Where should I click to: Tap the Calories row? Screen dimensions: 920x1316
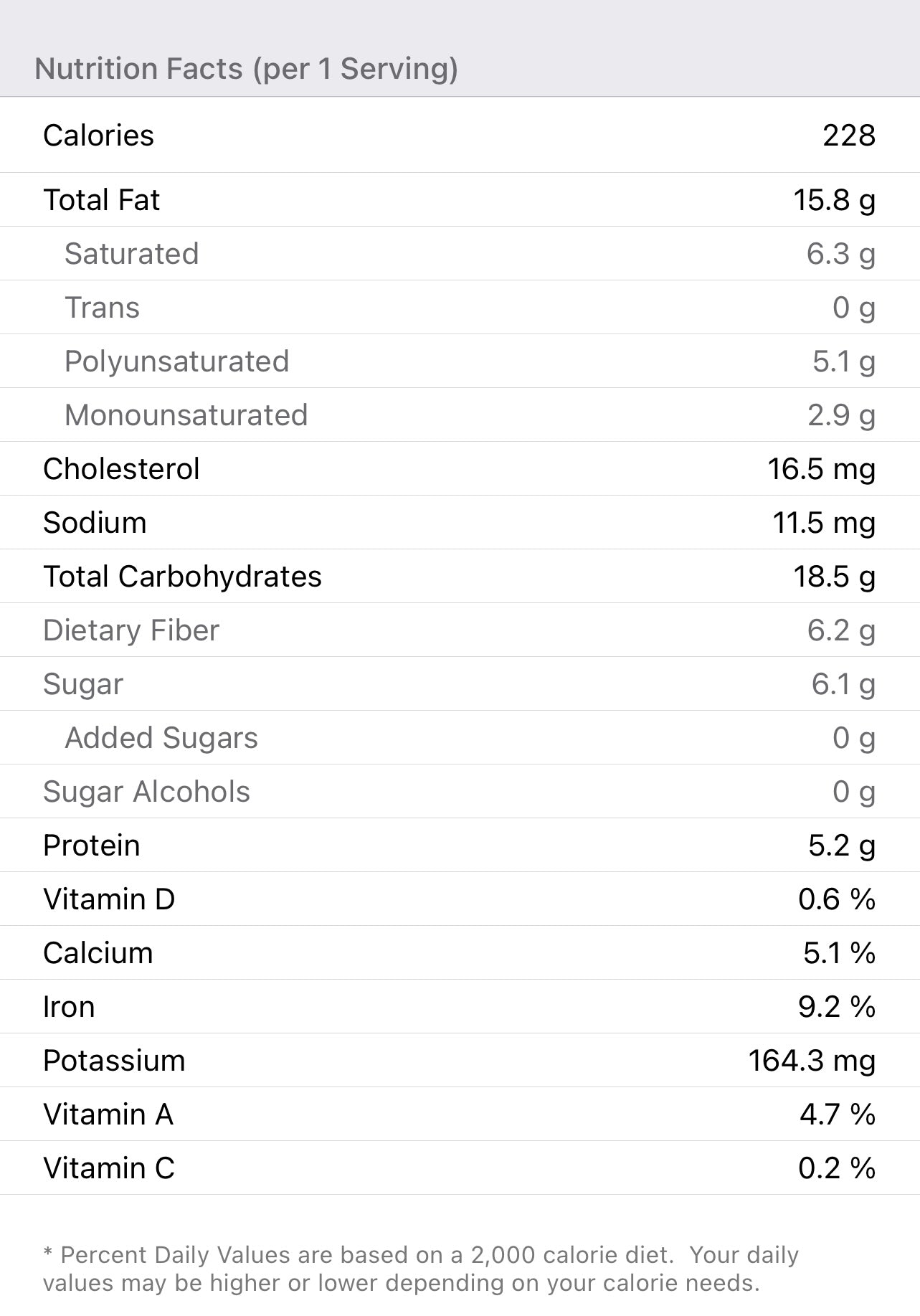click(459, 136)
